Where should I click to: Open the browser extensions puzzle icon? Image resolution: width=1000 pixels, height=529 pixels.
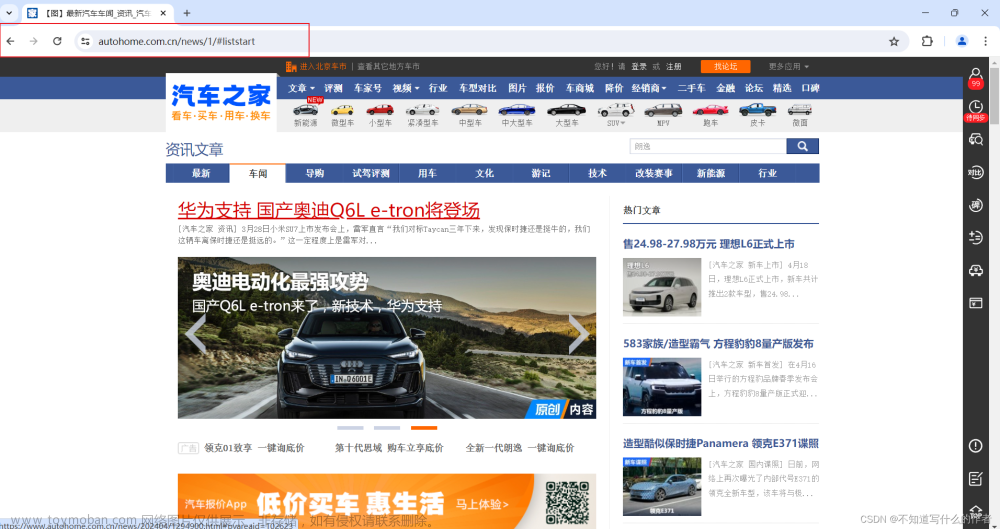[927, 41]
